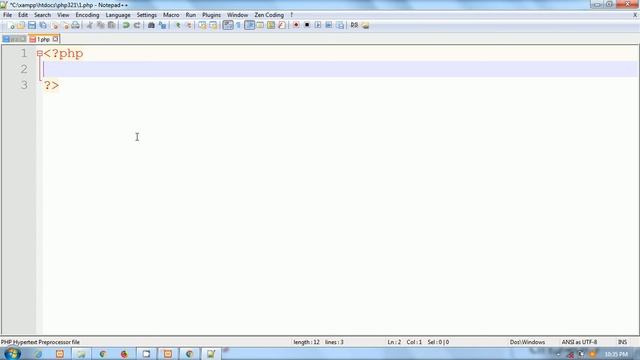This screenshot has height=360, width=640.
Task: Click the Print toolbar icon
Action: (76, 25)
